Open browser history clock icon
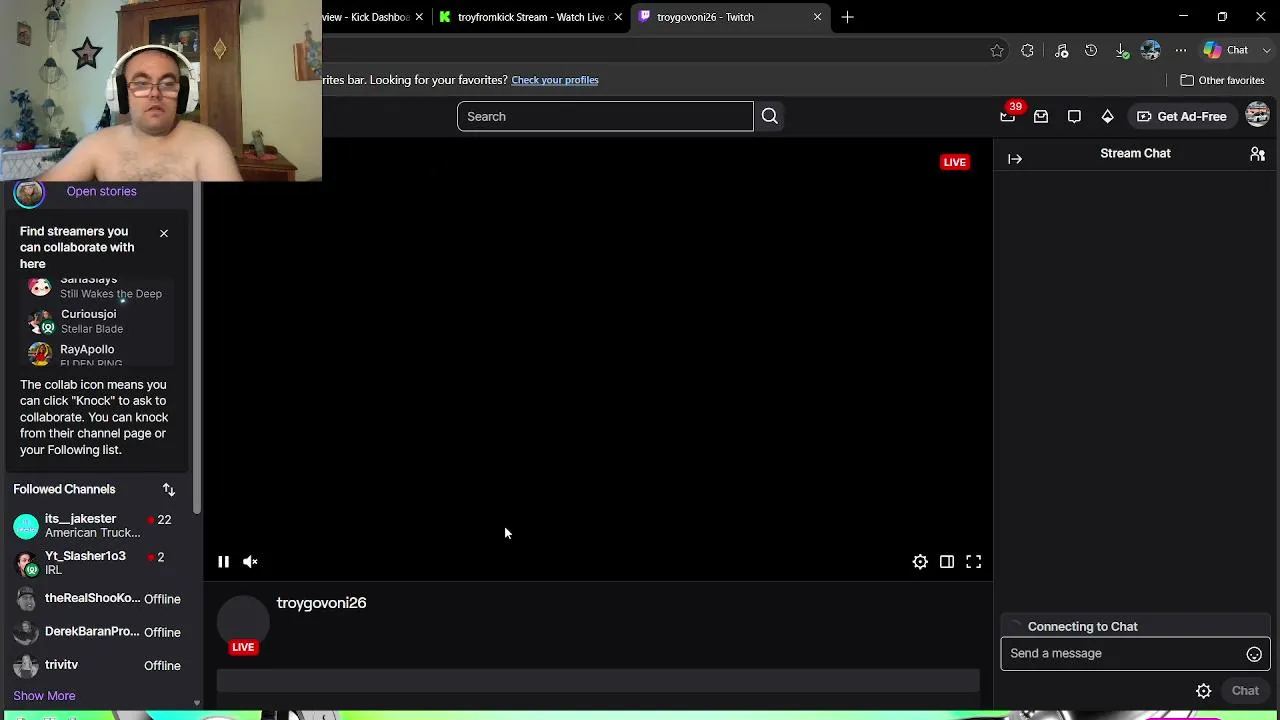This screenshot has width=1280, height=720. point(1091,51)
